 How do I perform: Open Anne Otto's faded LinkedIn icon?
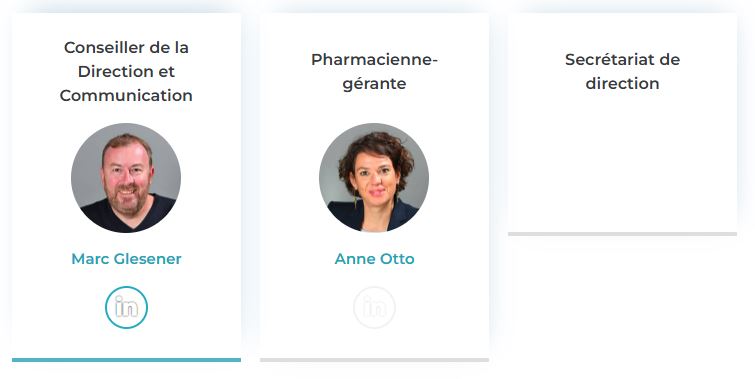374,307
